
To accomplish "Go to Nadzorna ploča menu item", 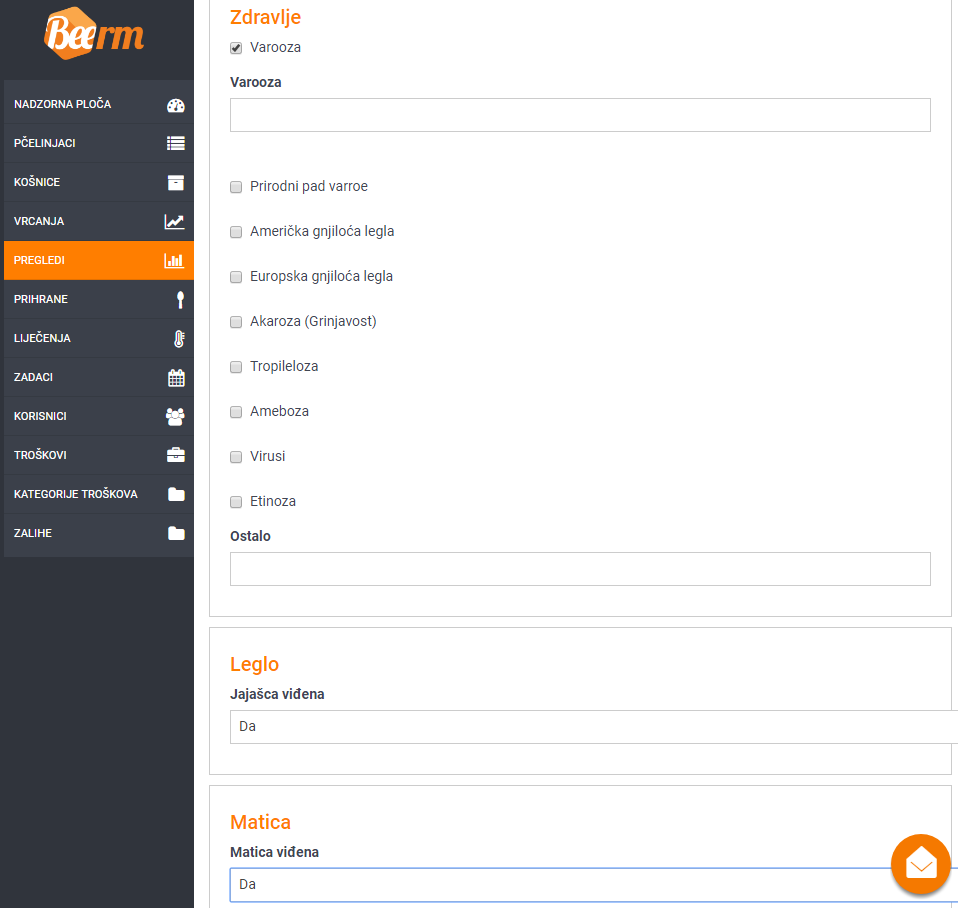I will tap(99, 104).
